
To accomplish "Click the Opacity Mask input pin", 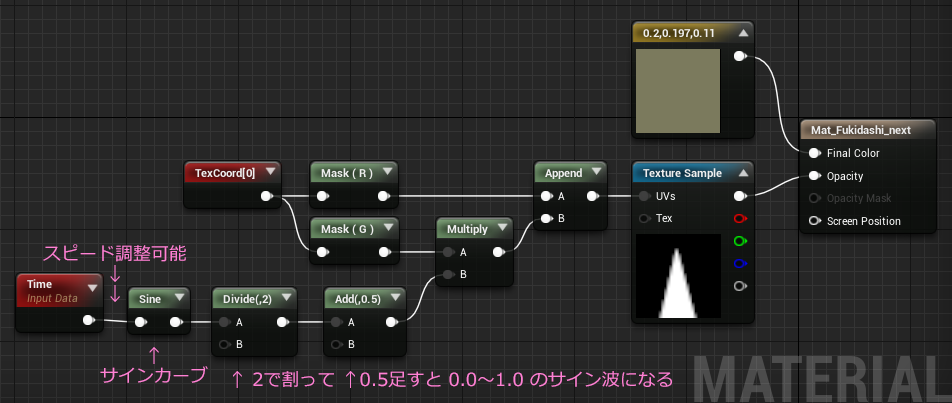I will 814,198.
